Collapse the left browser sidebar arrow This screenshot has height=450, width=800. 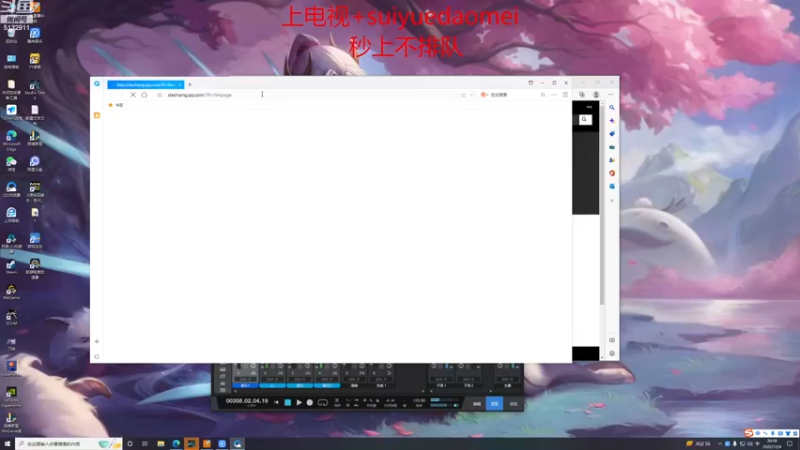pyautogui.click(x=97, y=357)
